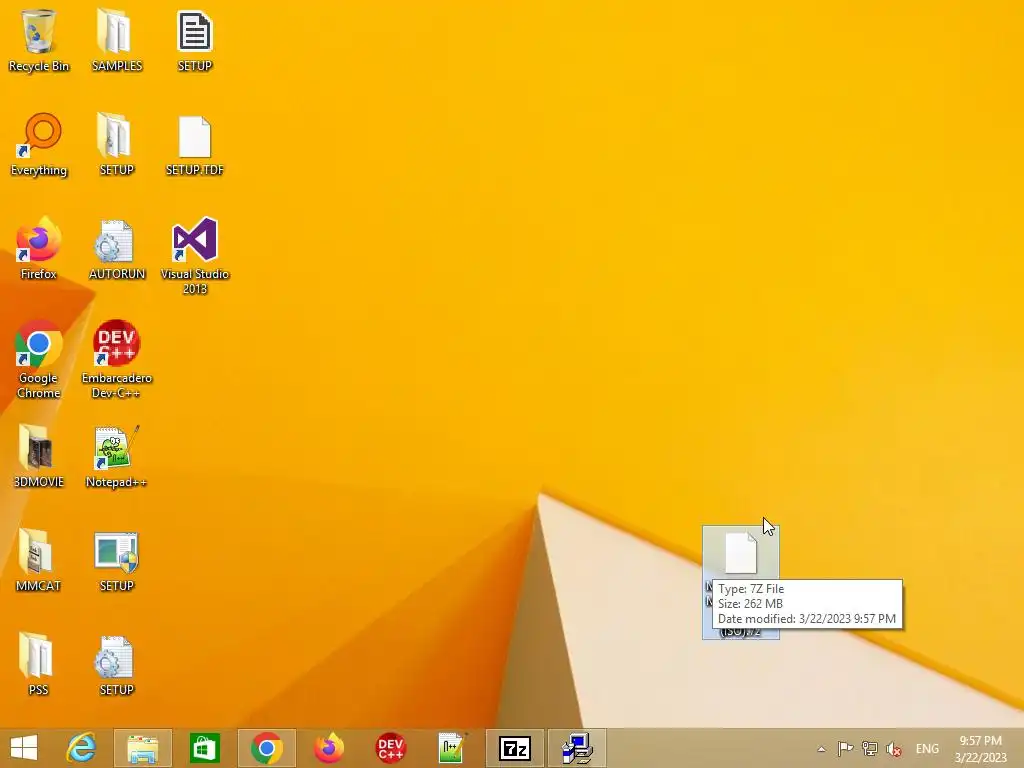Image resolution: width=1024 pixels, height=768 pixels.
Task: Show hidden system tray icons
Action: click(x=821, y=749)
